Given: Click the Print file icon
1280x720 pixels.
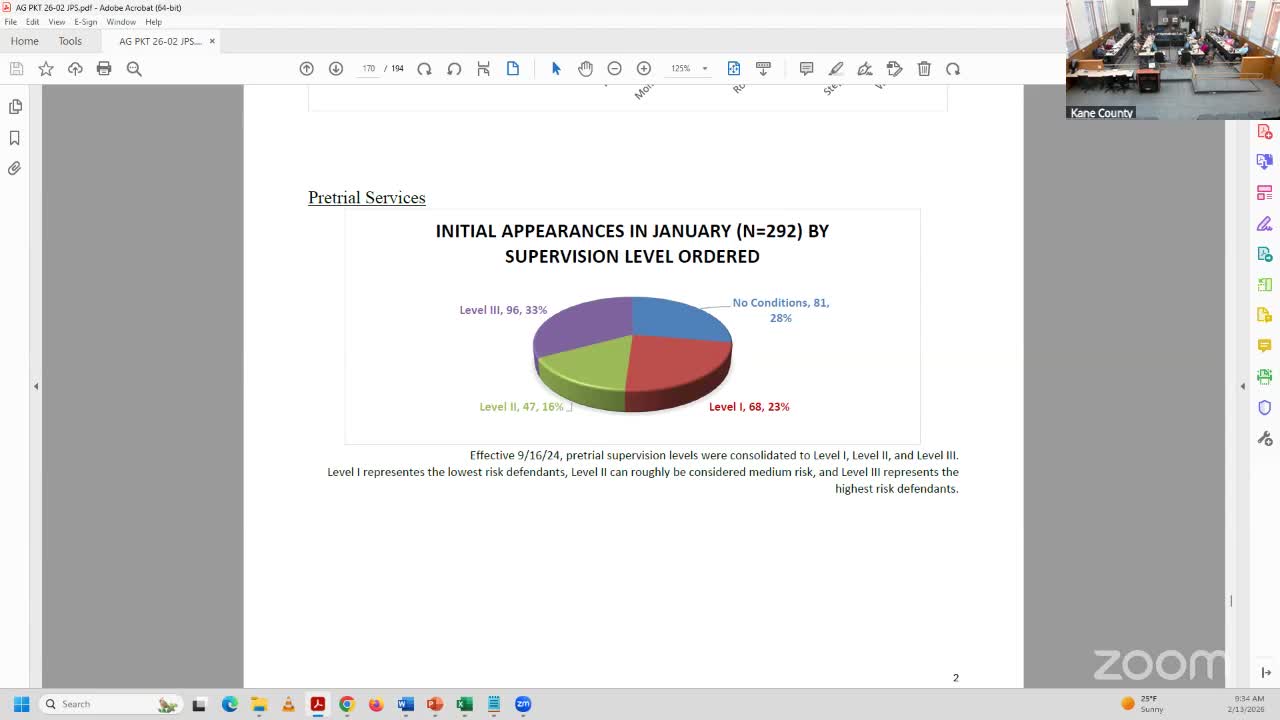Looking at the screenshot, I should (104, 69).
